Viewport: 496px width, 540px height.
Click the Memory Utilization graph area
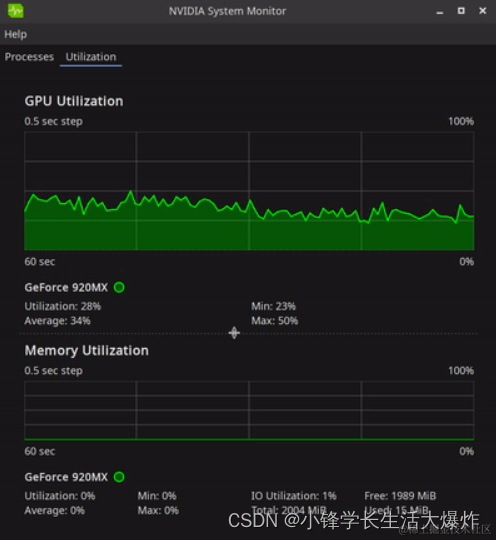(249, 411)
